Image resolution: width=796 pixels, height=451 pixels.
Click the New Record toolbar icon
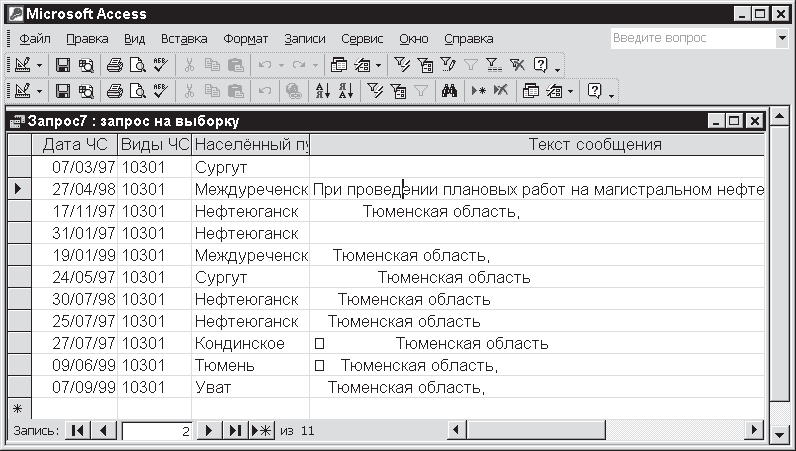478,91
